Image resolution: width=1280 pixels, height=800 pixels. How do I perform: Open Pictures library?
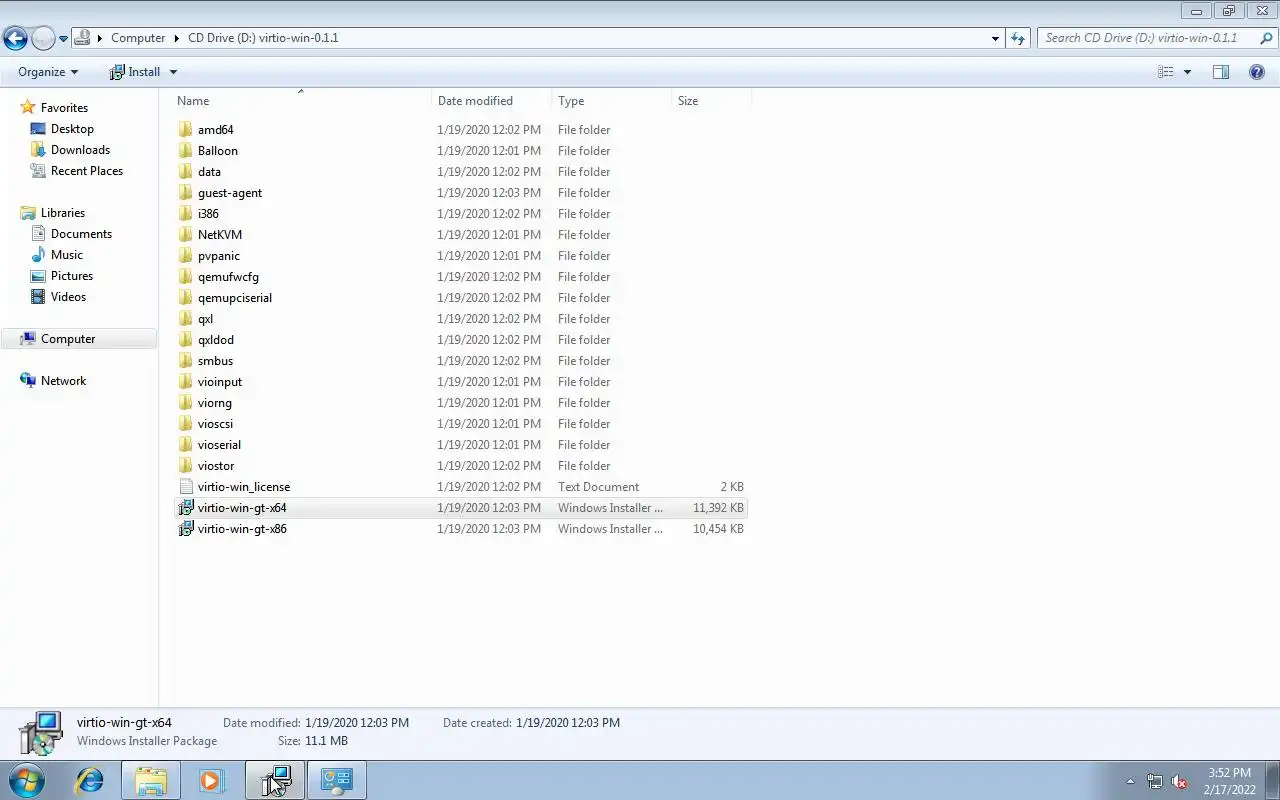pyautogui.click(x=72, y=276)
